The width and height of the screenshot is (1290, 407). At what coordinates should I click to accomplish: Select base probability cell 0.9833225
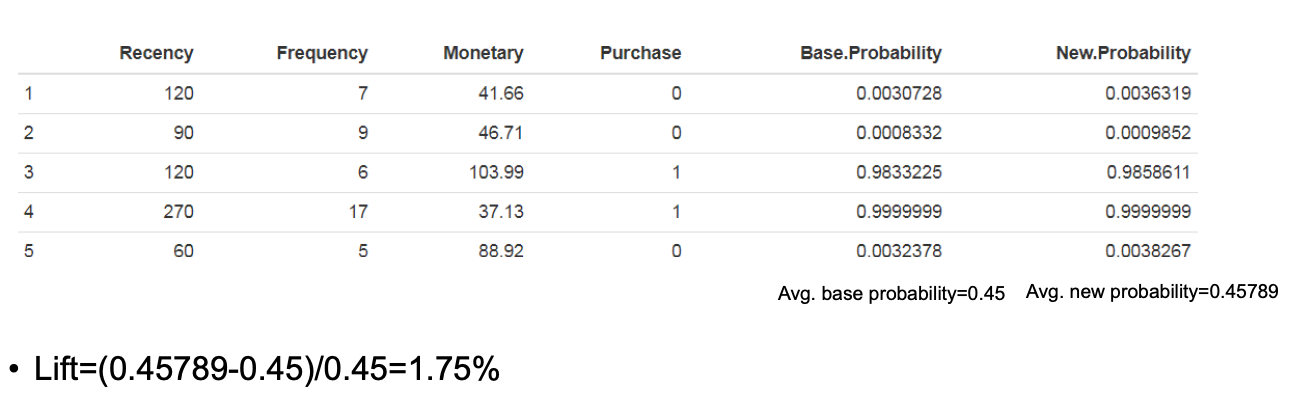point(899,173)
